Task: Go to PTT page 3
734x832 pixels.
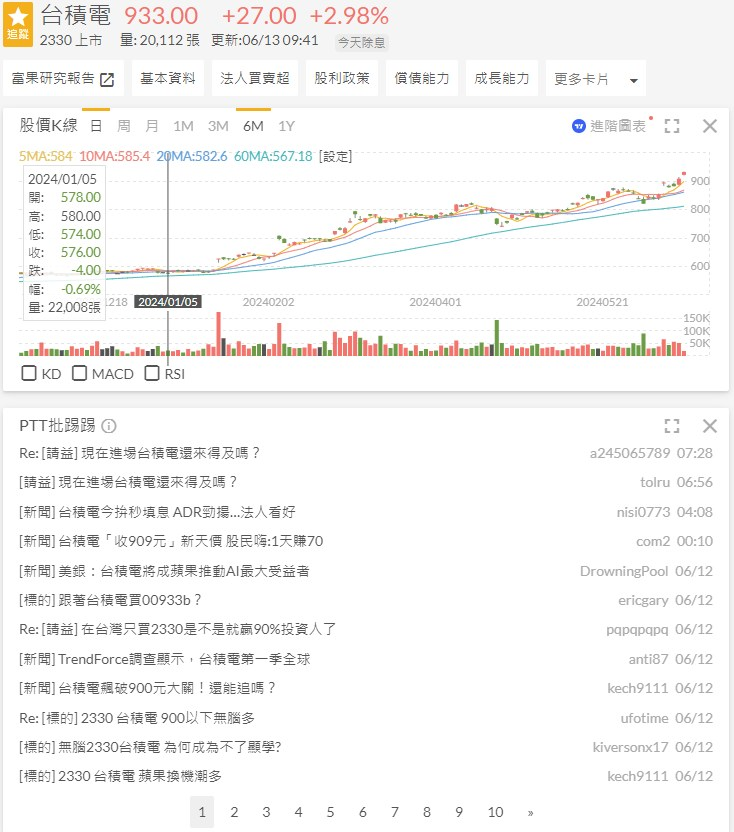Action: click(266, 812)
